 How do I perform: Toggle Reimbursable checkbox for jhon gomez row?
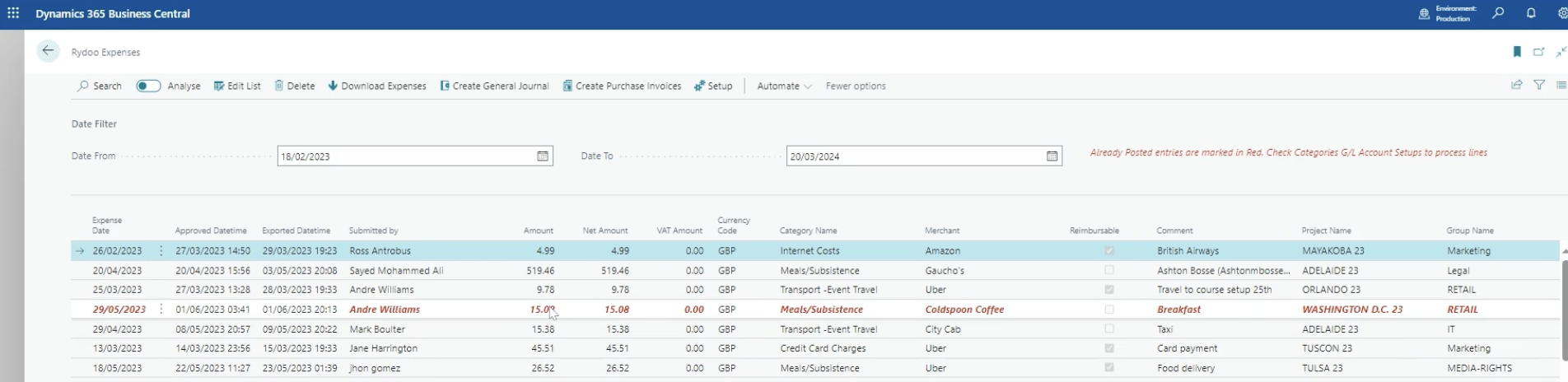(1109, 368)
